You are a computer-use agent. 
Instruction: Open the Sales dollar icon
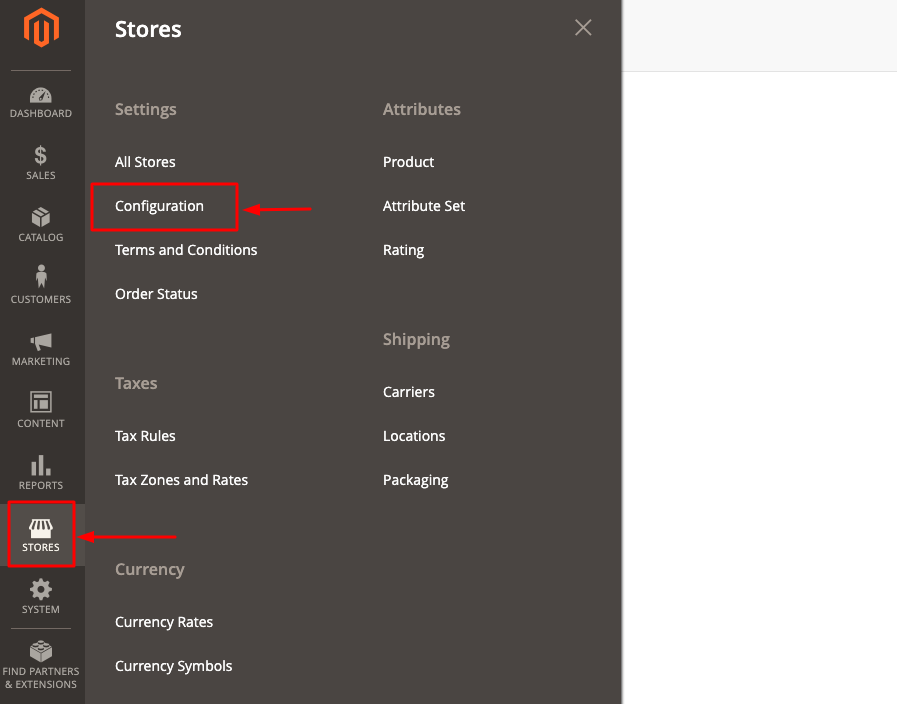41,156
